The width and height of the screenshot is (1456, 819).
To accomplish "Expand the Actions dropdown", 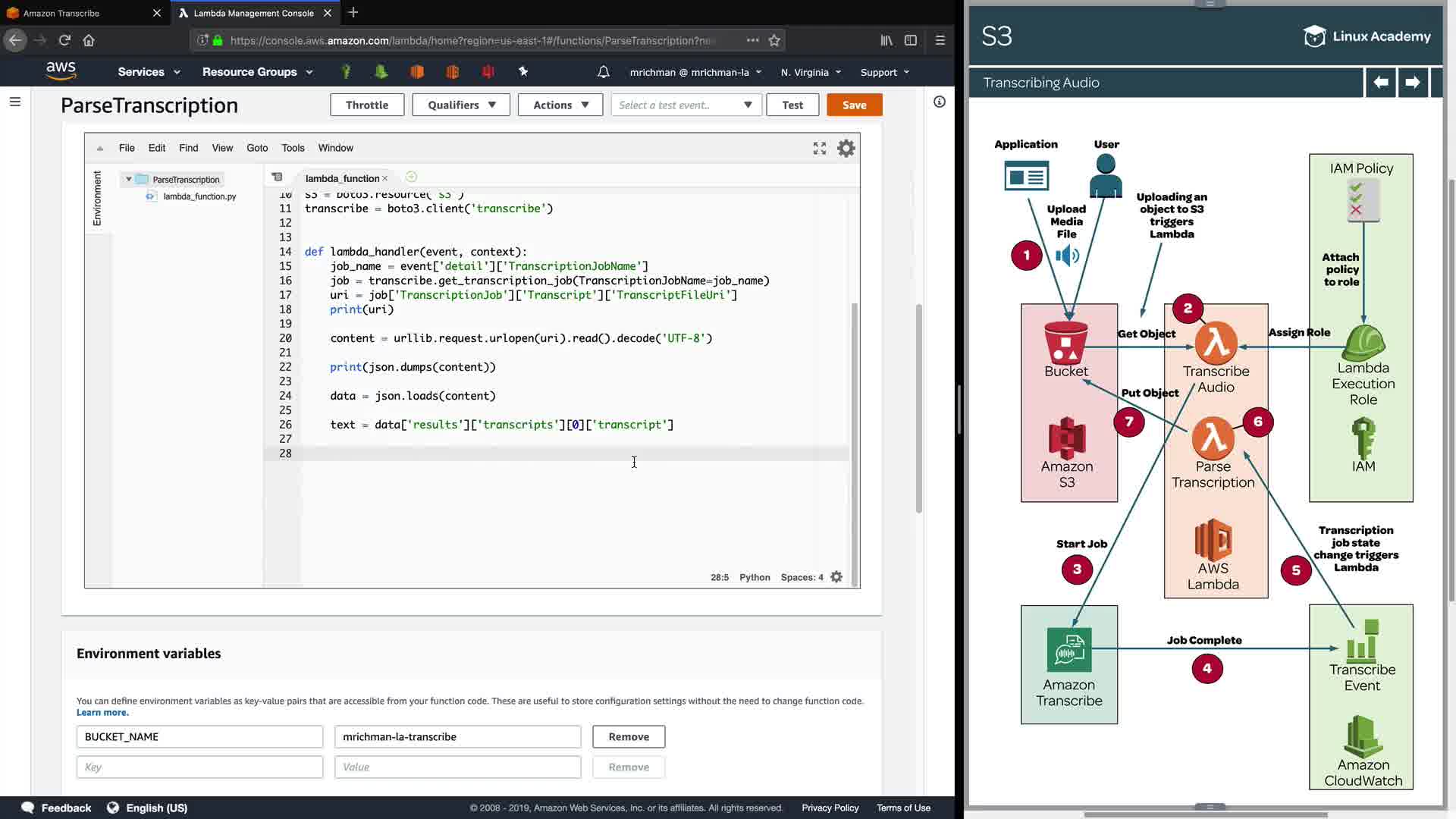I will click(560, 105).
